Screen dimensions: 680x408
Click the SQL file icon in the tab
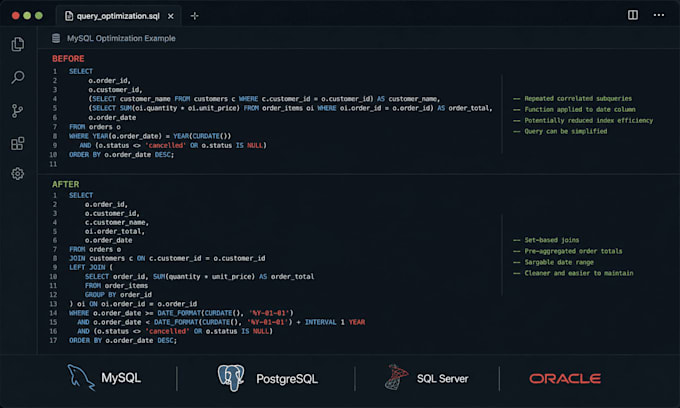pyautogui.click(x=69, y=16)
